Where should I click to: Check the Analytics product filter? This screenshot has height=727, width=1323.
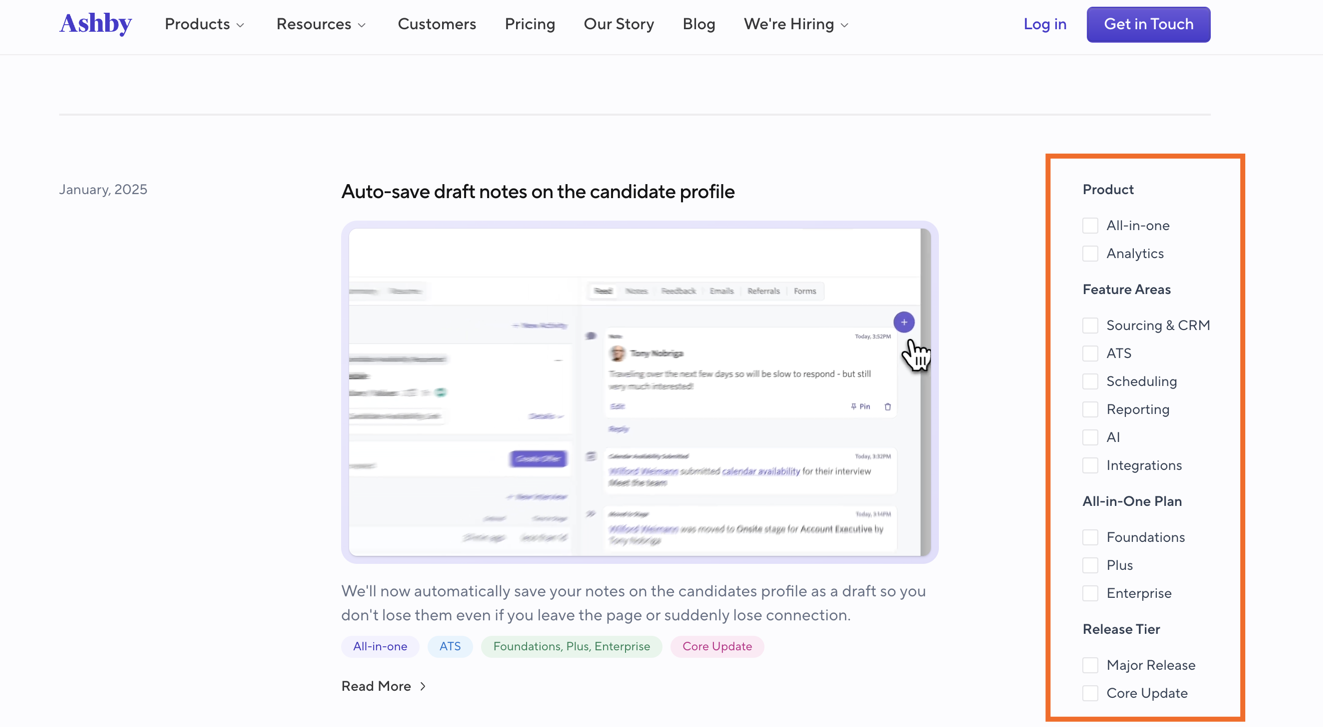tap(1090, 254)
